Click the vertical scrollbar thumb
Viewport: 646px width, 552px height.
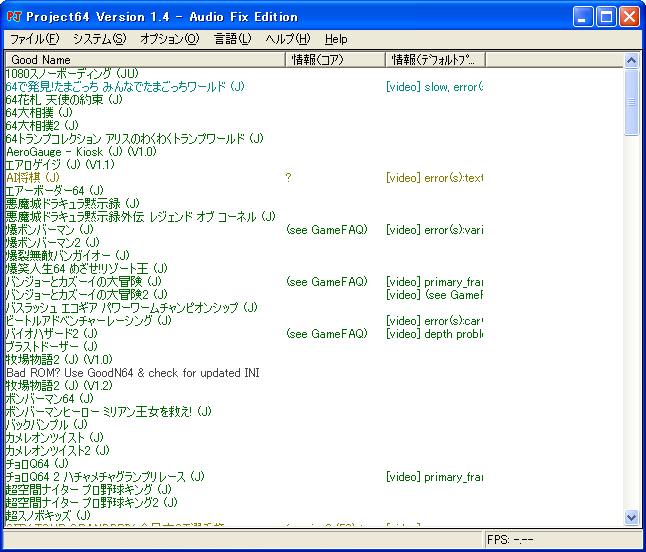631,100
